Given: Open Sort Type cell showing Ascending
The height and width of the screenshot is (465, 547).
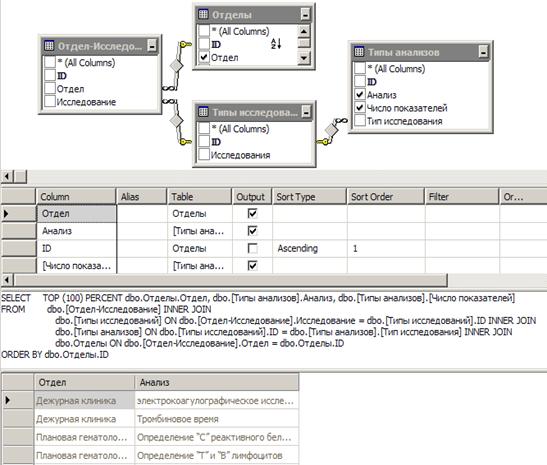Looking at the screenshot, I should click(x=309, y=248).
